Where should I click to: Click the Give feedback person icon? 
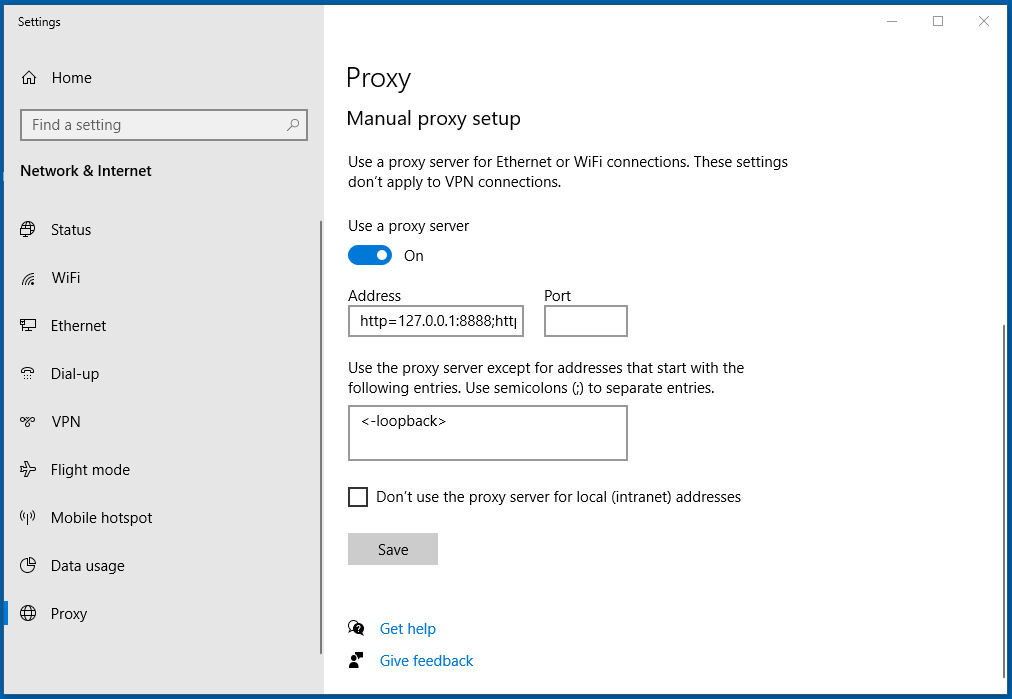[x=356, y=660]
